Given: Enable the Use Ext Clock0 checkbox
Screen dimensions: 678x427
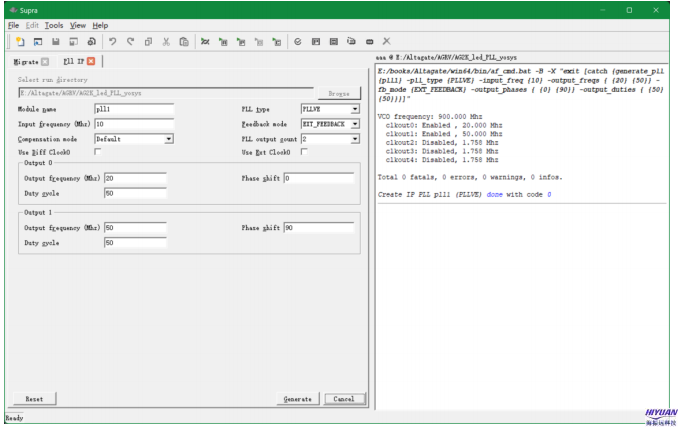Looking at the screenshot, I should [304, 151].
